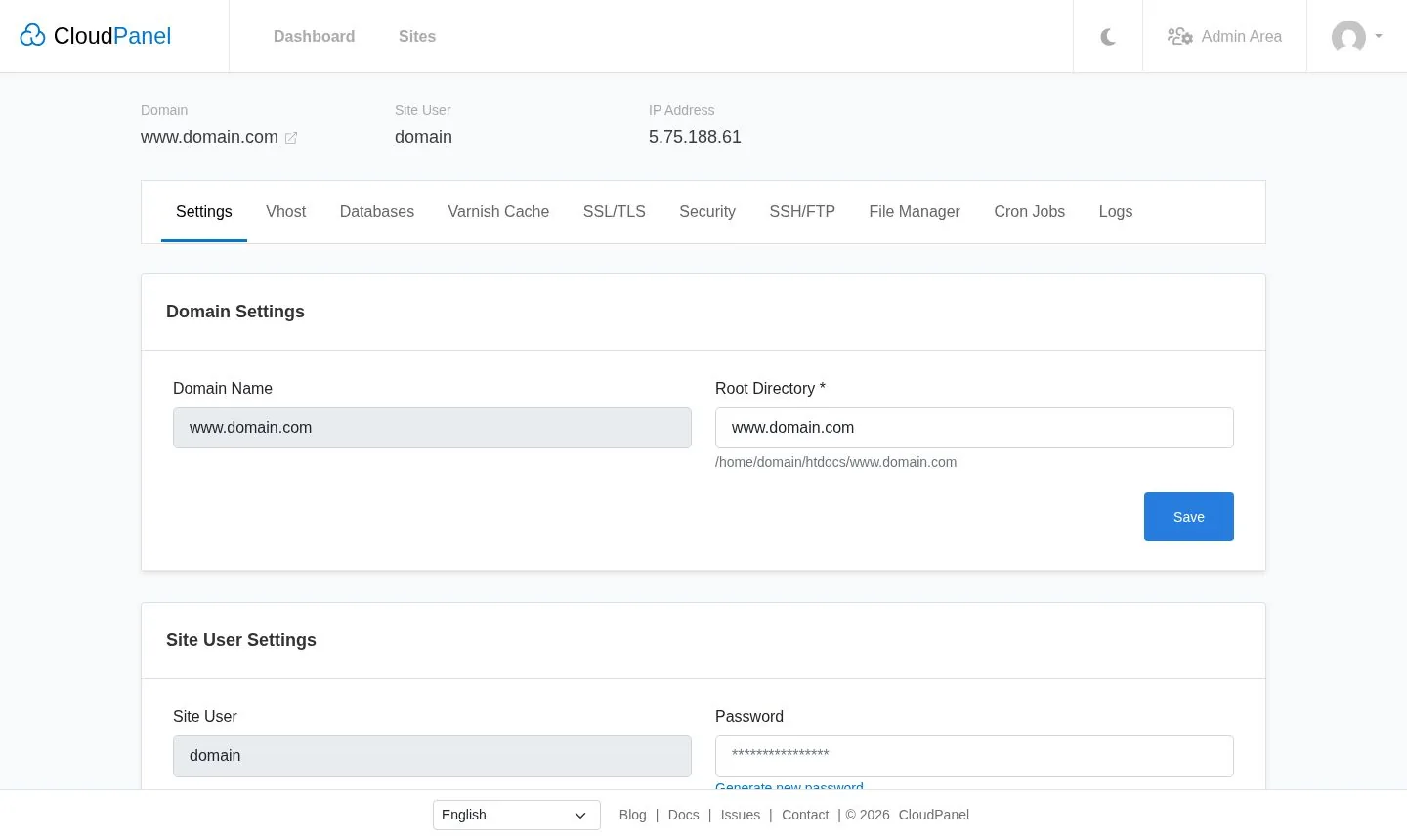
Task: Open the Issues footer link
Action: pyautogui.click(x=741, y=815)
